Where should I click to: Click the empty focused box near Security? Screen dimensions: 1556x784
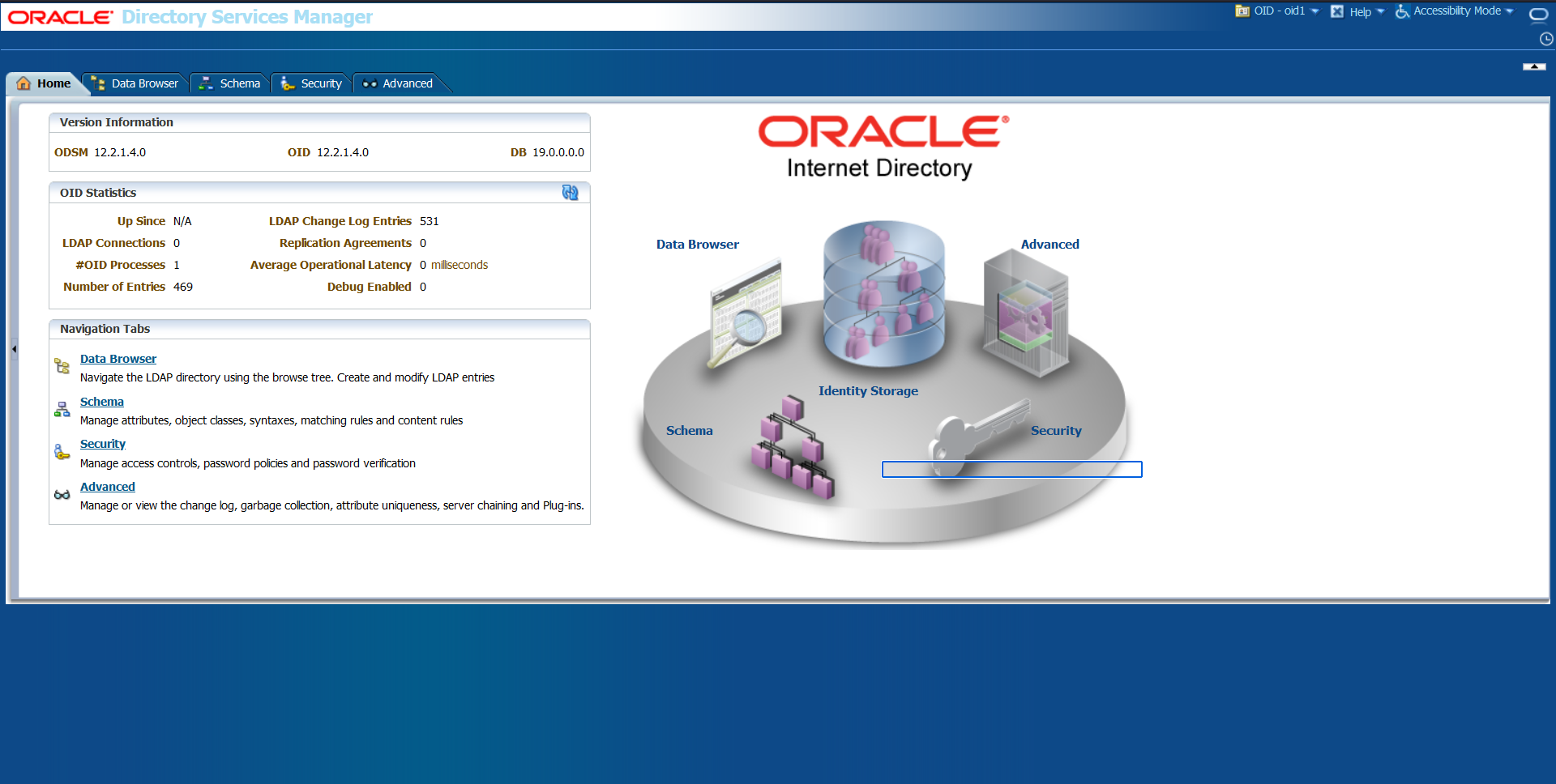(x=1011, y=470)
